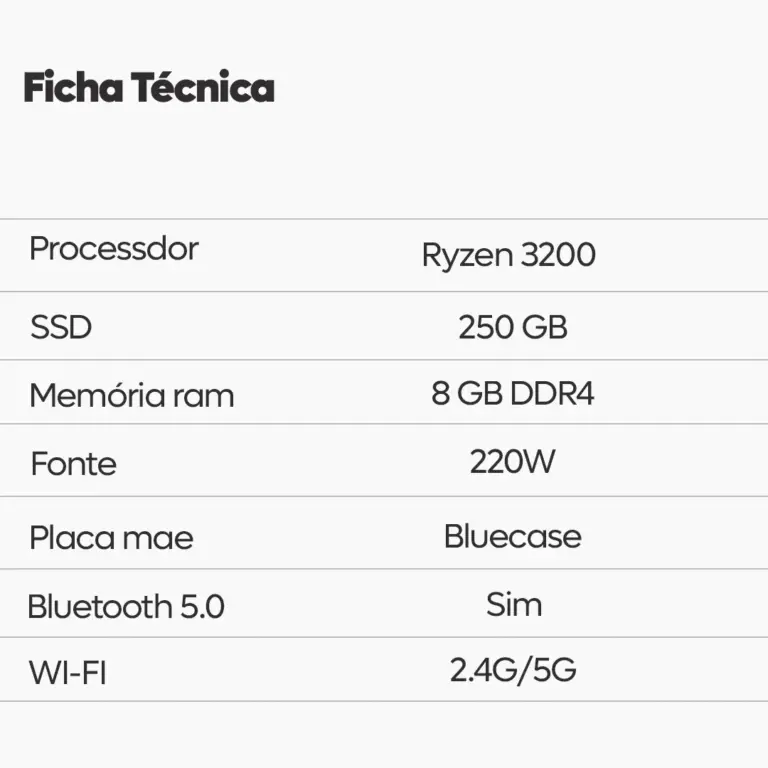Click the Ficha Técnica heading

click(x=149, y=88)
